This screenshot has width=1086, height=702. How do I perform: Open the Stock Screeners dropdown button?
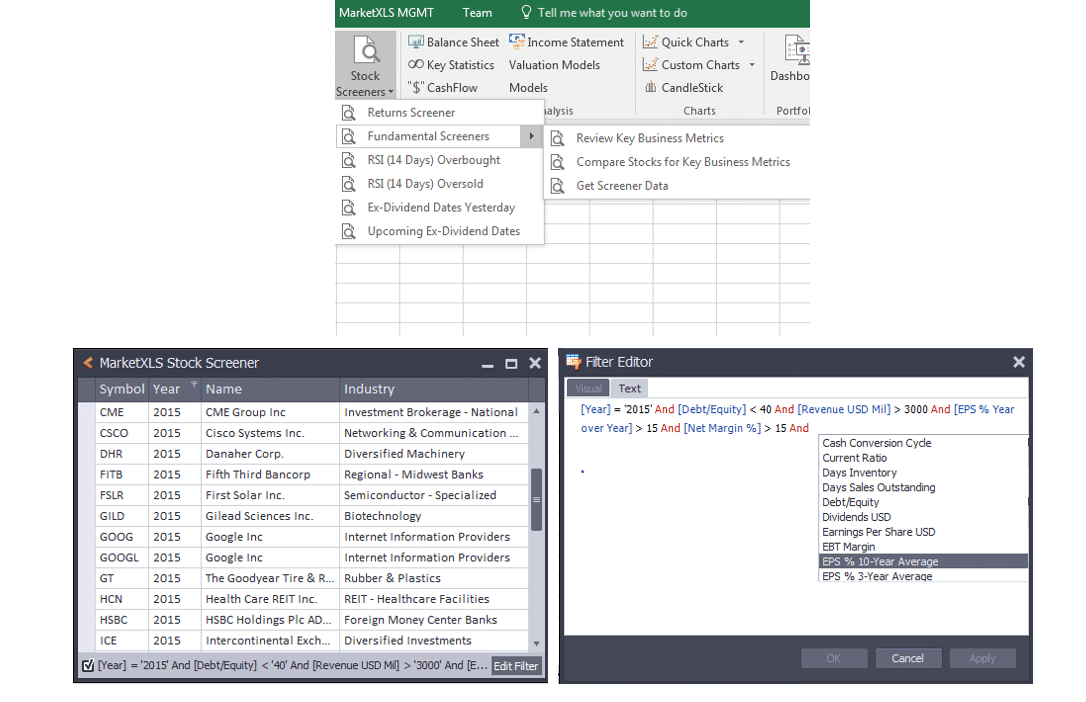(x=365, y=66)
